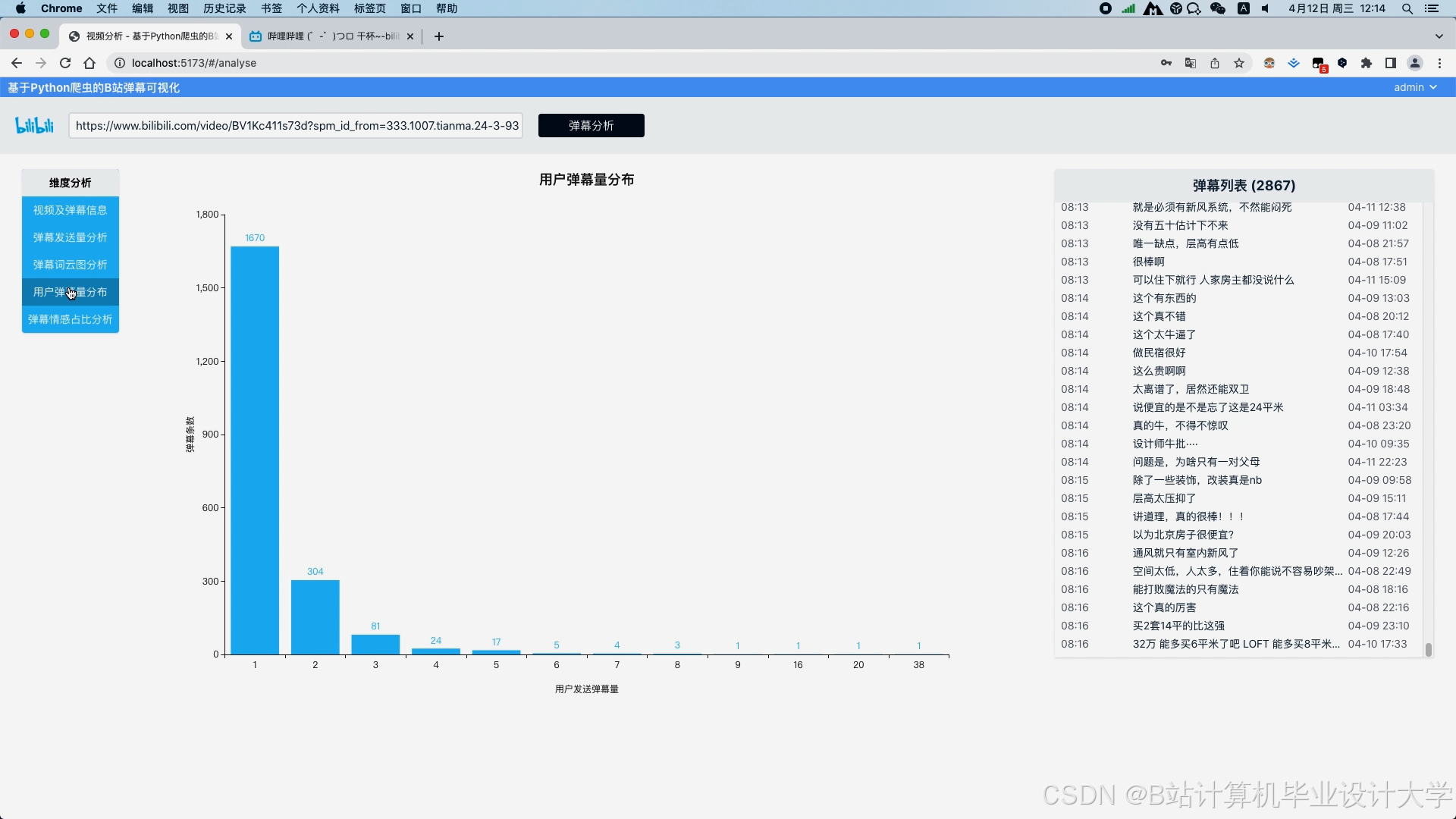Viewport: 1456px width, 819px height.
Task: Click the browser home icon
Action: point(89,63)
